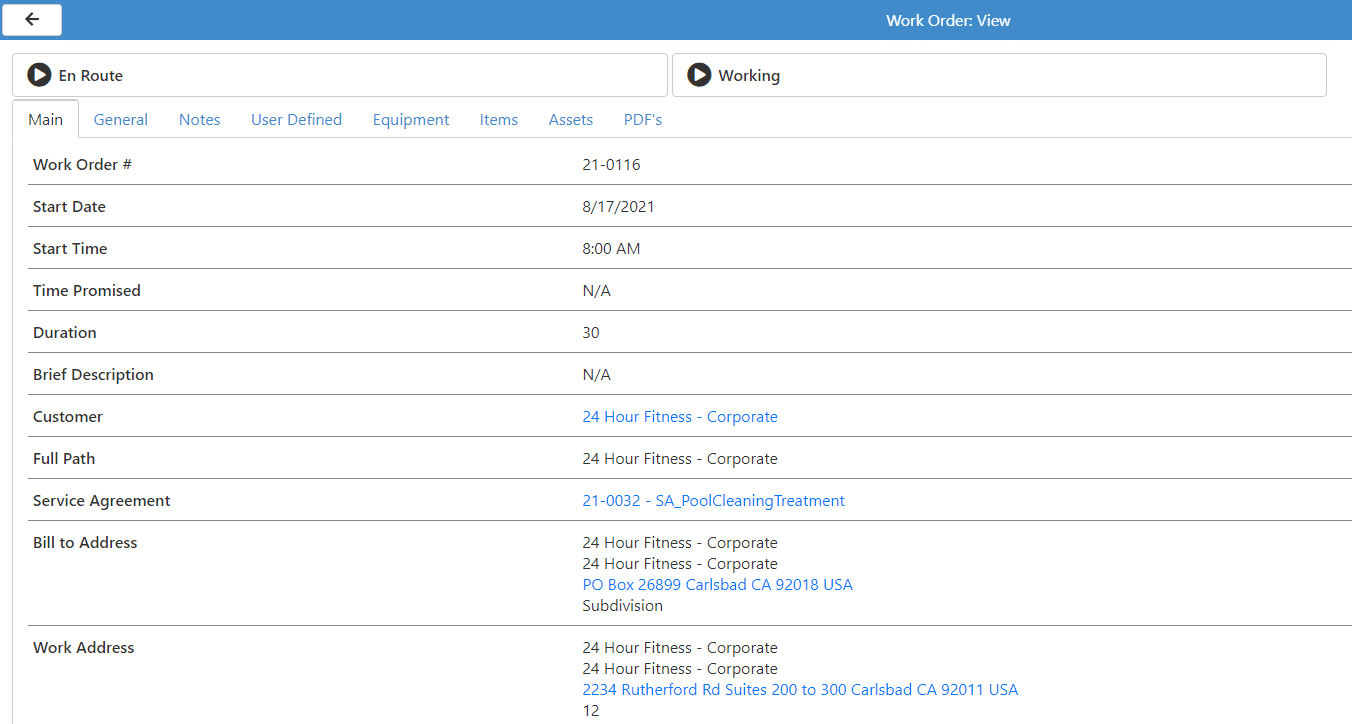Viewport: 1352px width, 724px height.
Task: Click the Work Order: View title
Action: [948, 20]
